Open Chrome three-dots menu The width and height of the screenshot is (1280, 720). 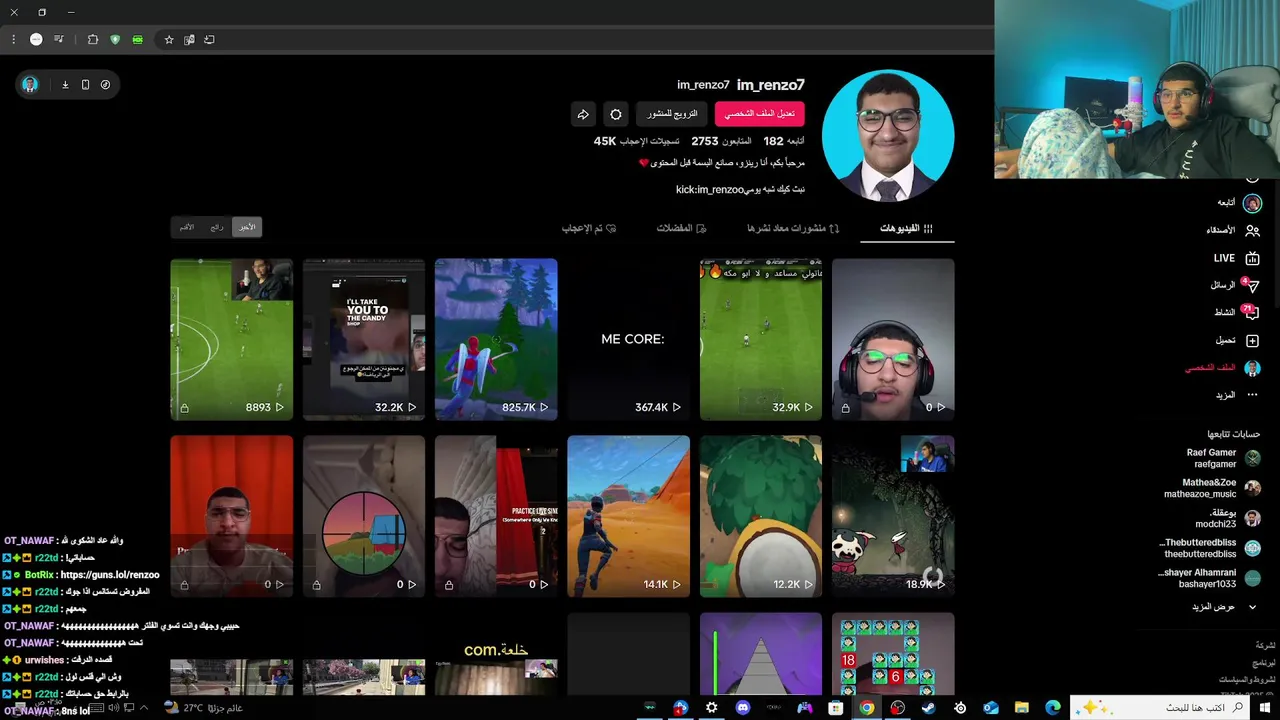[x=13, y=39]
